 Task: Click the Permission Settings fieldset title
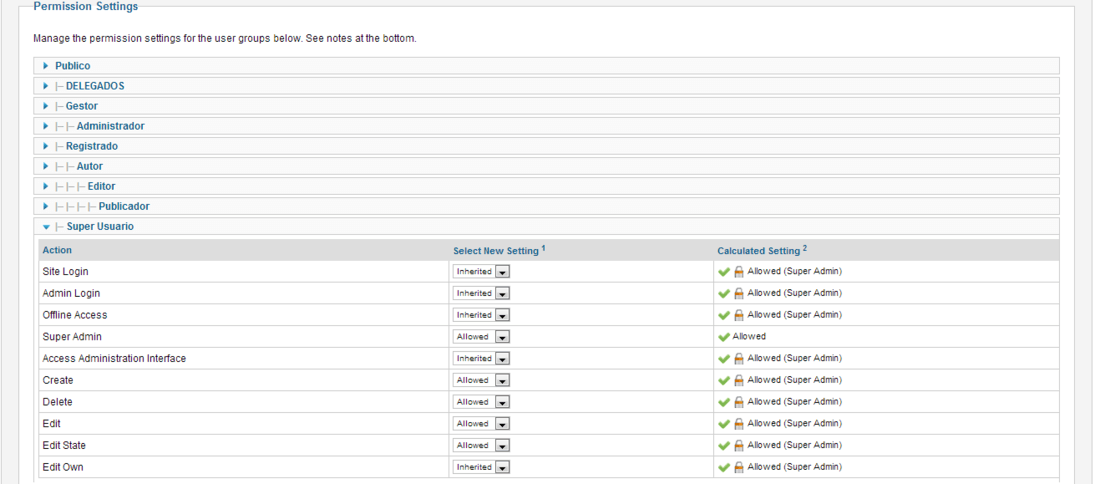click(x=86, y=6)
